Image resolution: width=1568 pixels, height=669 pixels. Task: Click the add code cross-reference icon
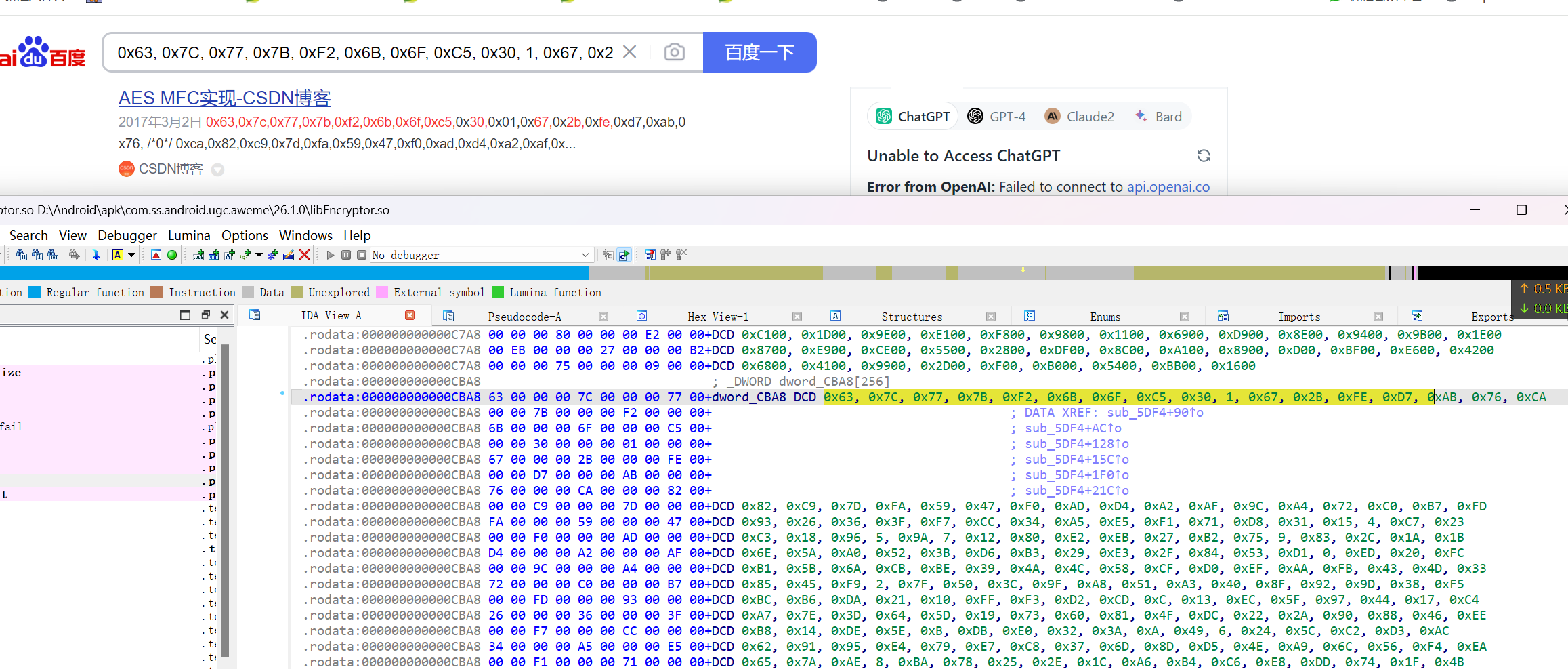point(198,255)
